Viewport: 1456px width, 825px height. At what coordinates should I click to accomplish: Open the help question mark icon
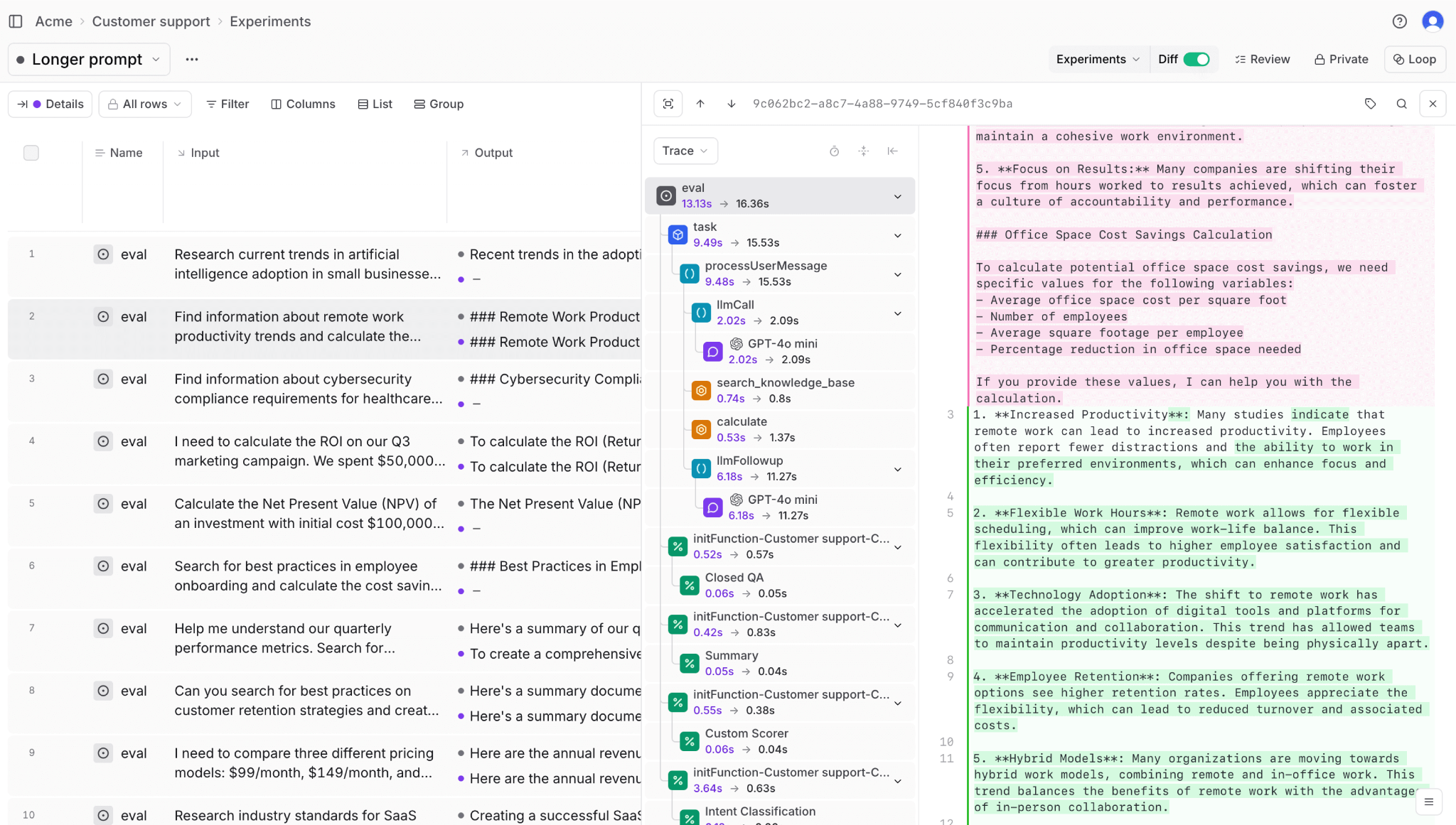click(1400, 21)
